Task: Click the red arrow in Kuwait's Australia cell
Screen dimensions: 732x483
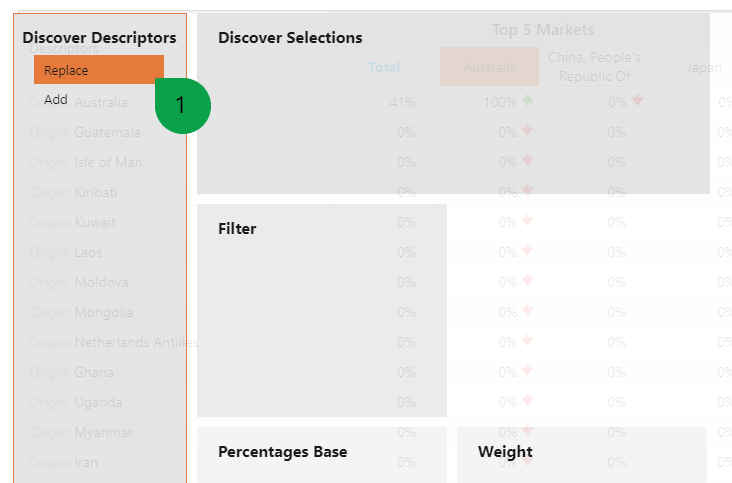Action: [x=528, y=220]
